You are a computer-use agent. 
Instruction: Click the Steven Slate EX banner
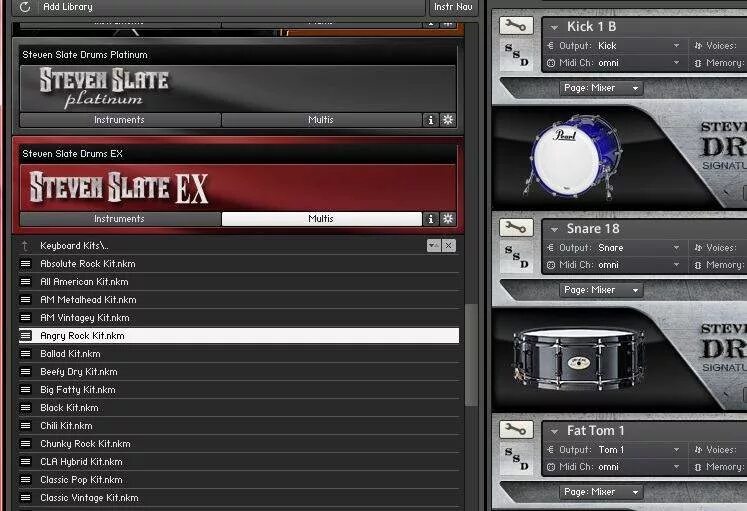(238, 187)
